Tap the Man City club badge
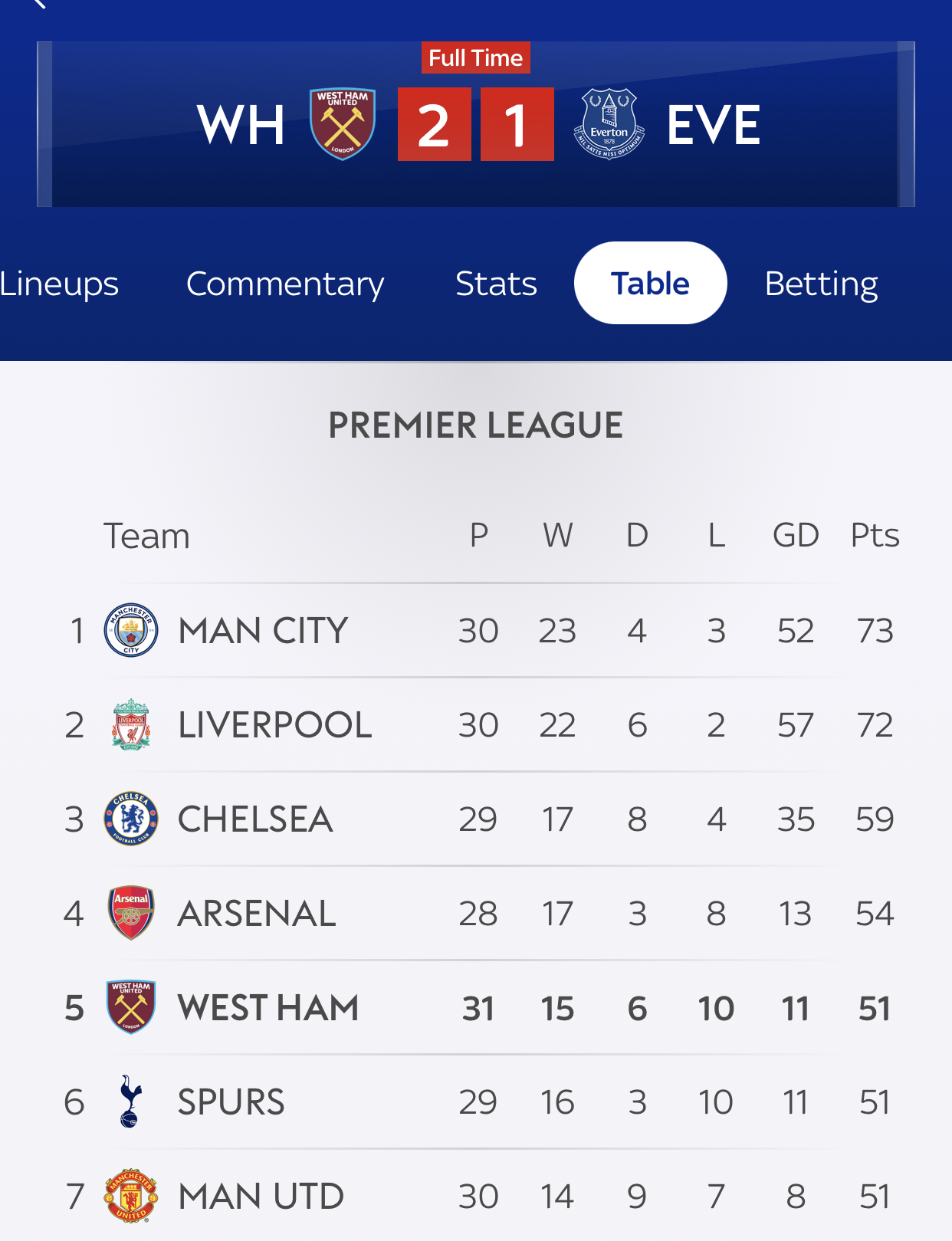This screenshot has height=1241, width=952. click(131, 630)
